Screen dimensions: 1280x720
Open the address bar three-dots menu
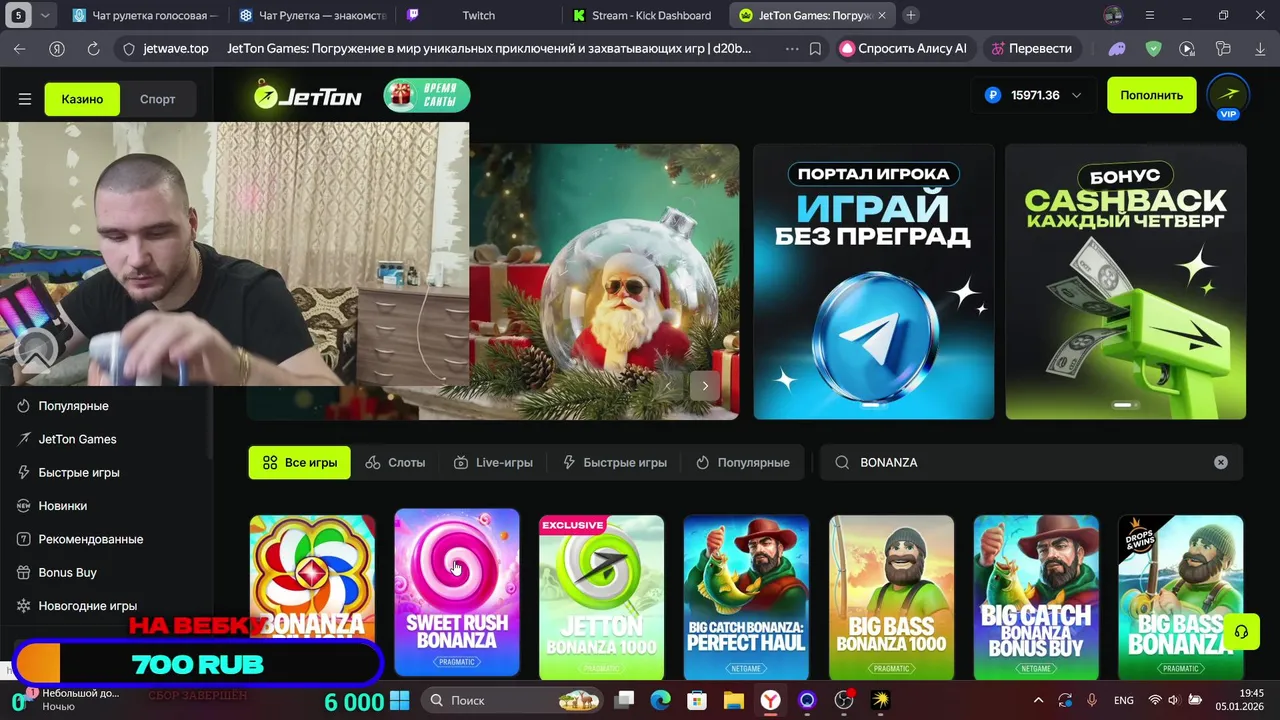pyautogui.click(x=792, y=48)
